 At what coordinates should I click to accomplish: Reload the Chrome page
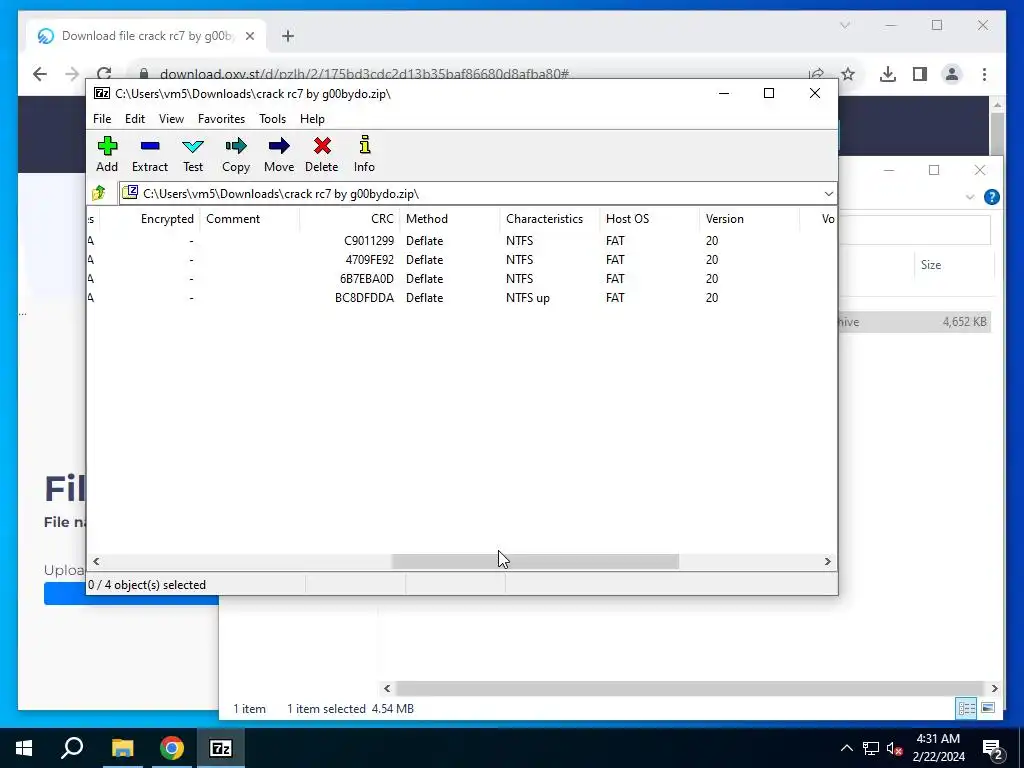tap(104, 74)
